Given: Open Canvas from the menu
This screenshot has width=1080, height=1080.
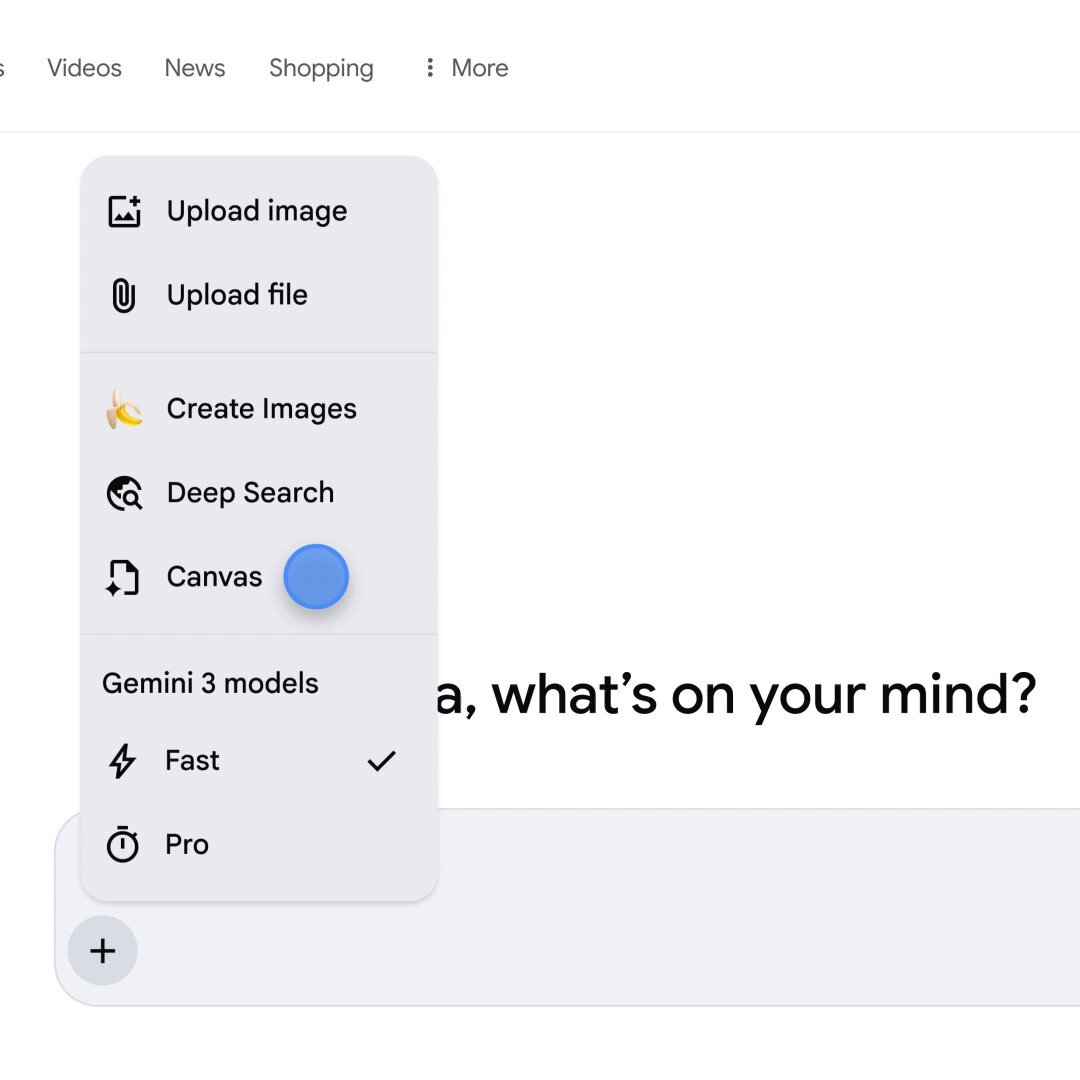Looking at the screenshot, I should [259, 577].
